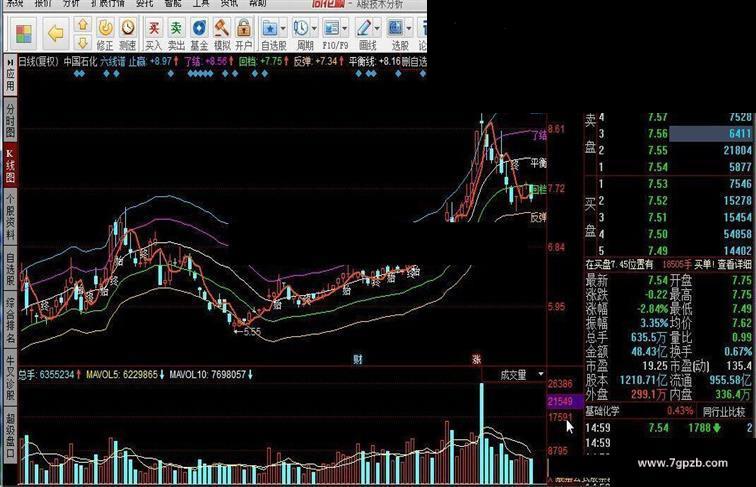Expand the 选股 dropdown arrow
Screen dimensions: 756x487
click(x=409, y=28)
